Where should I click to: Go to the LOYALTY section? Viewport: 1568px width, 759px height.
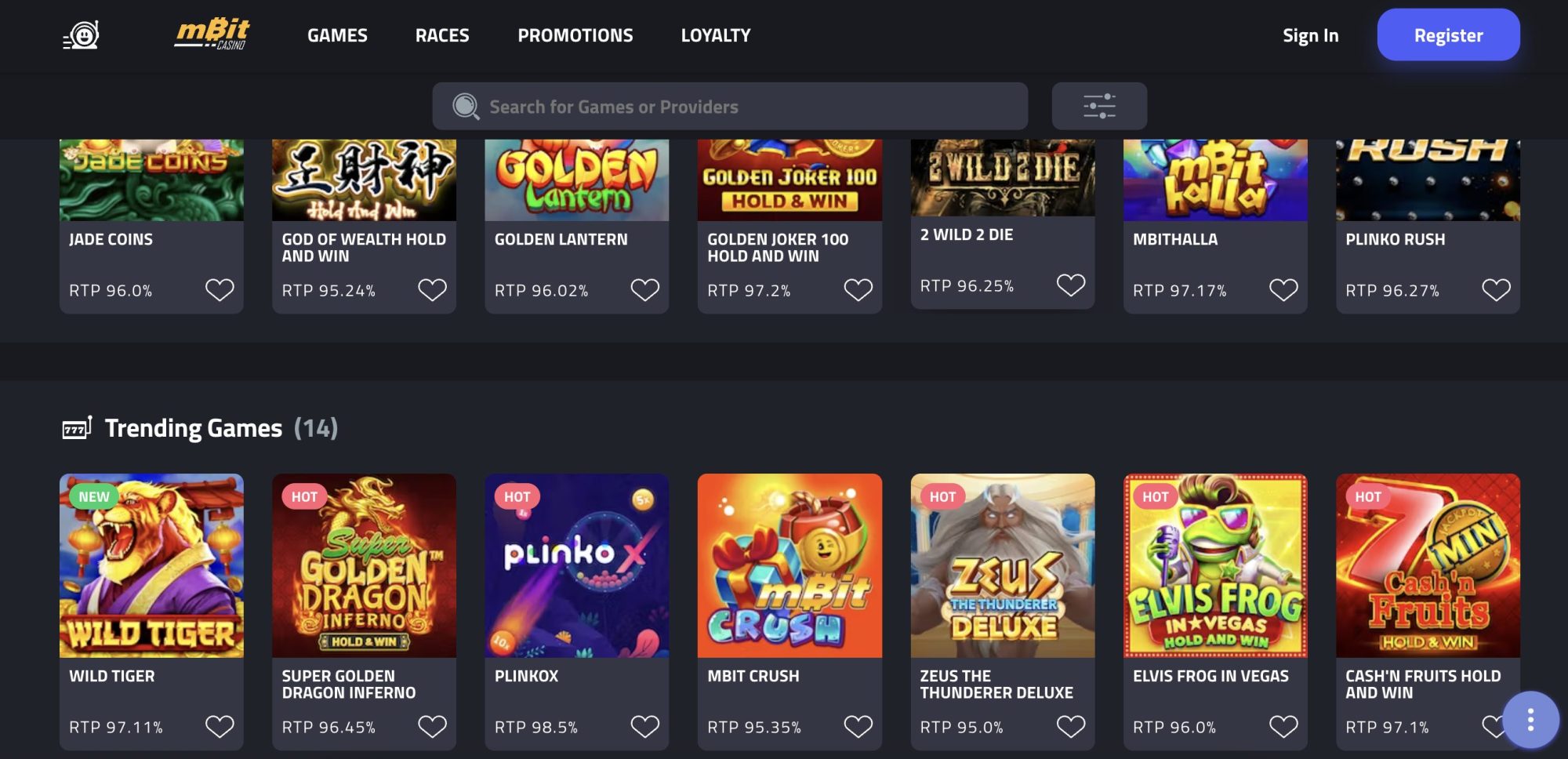click(715, 34)
